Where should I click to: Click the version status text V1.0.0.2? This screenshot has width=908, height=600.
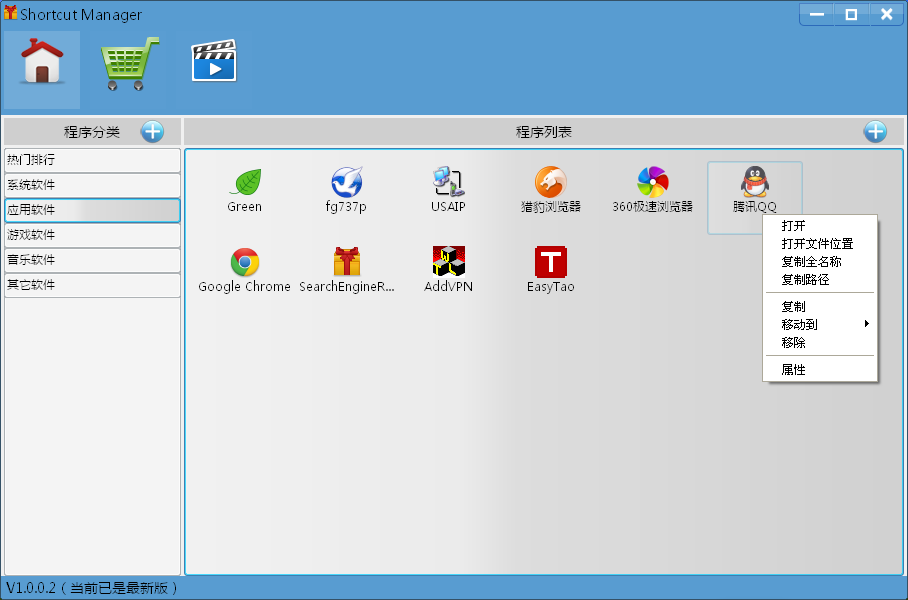pos(91,588)
